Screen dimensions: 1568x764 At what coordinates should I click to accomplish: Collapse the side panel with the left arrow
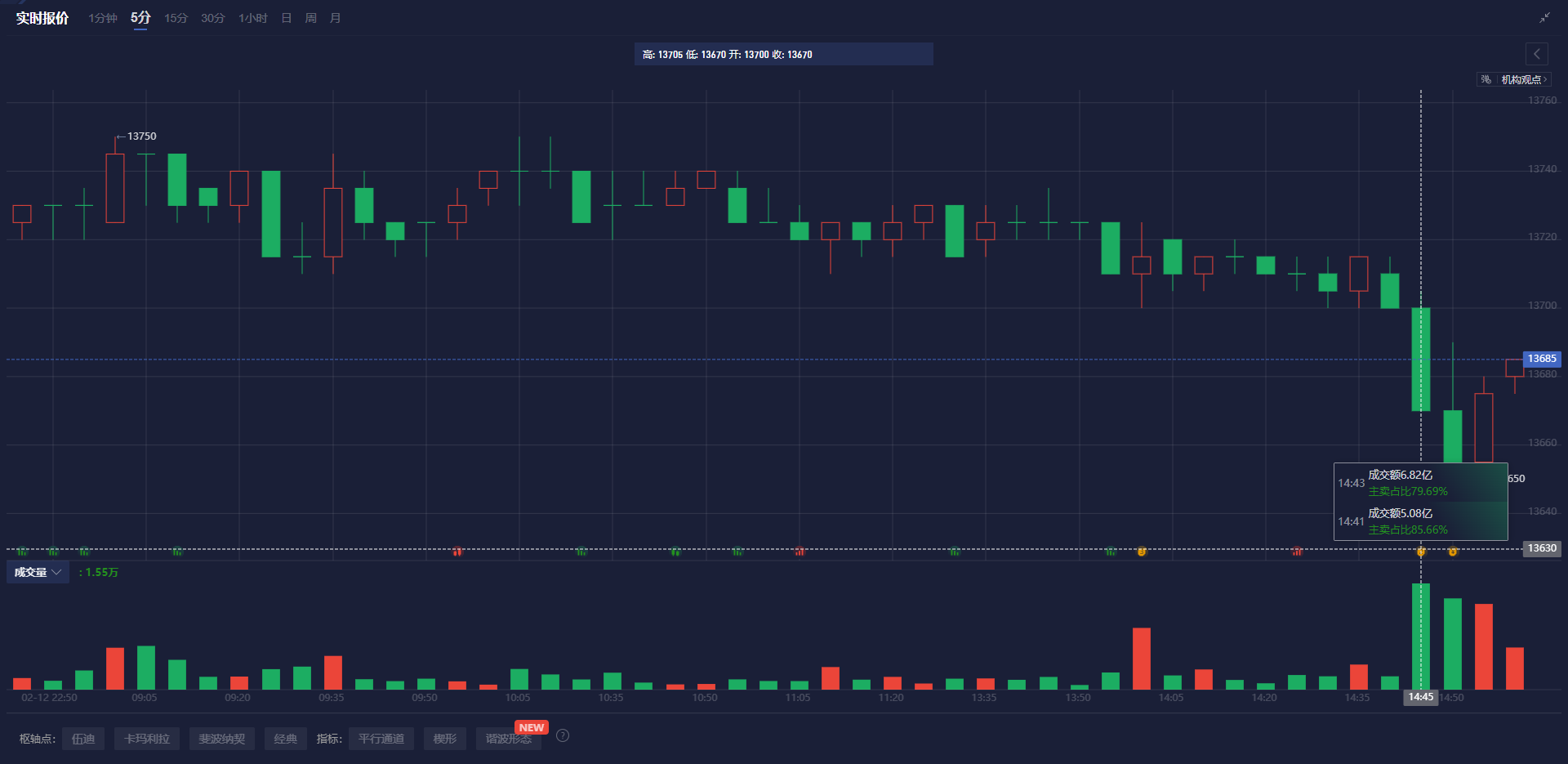click(x=1536, y=54)
